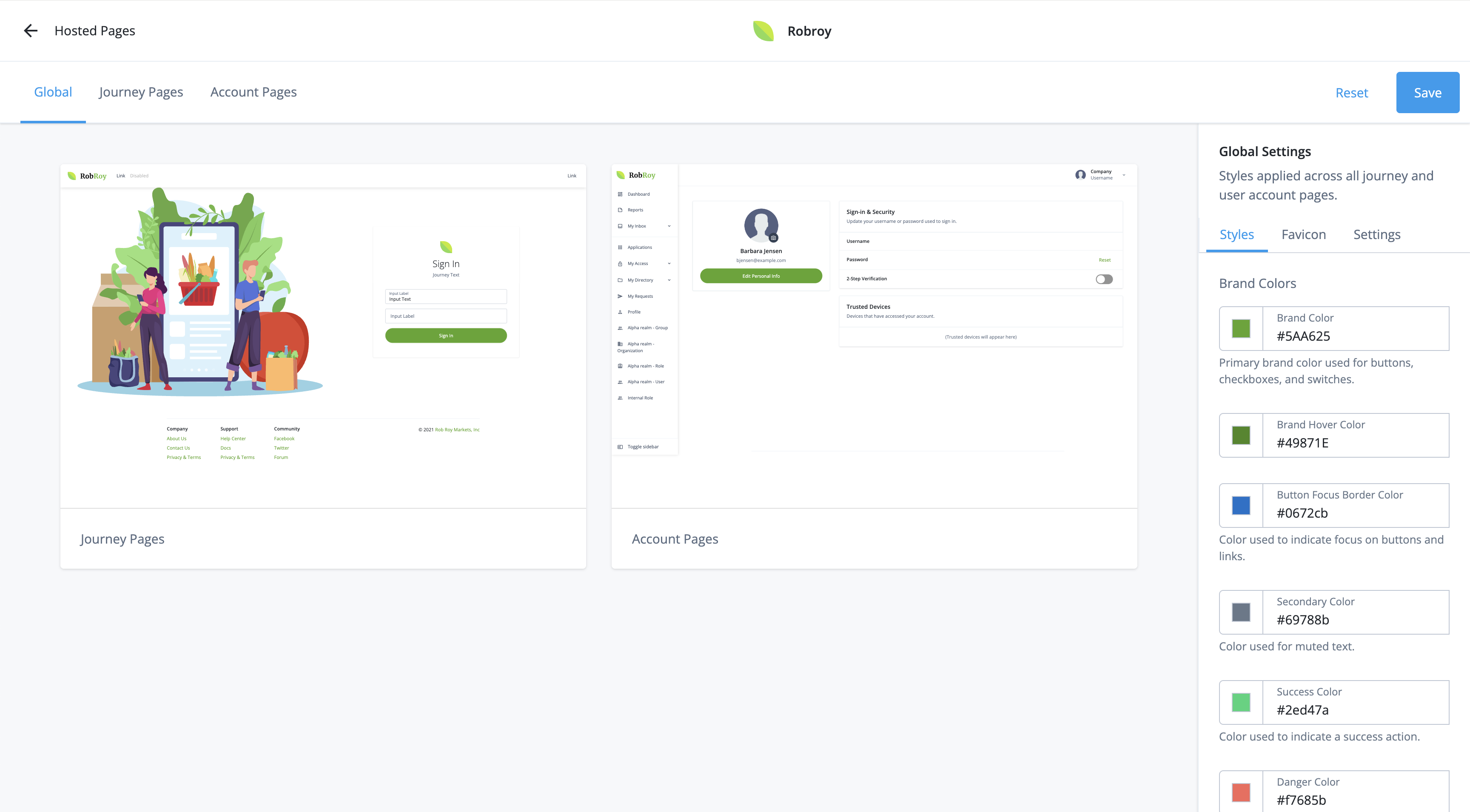1470x812 pixels.
Task: Click the Save button
Action: pos(1427,92)
